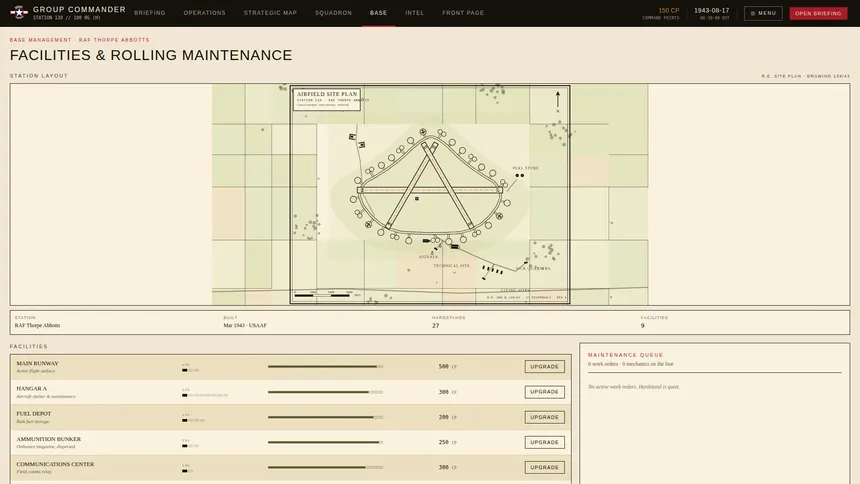Click crossed hardstand circle at east perimeter
Screen dimensions: 860x484
(x=499, y=216)
